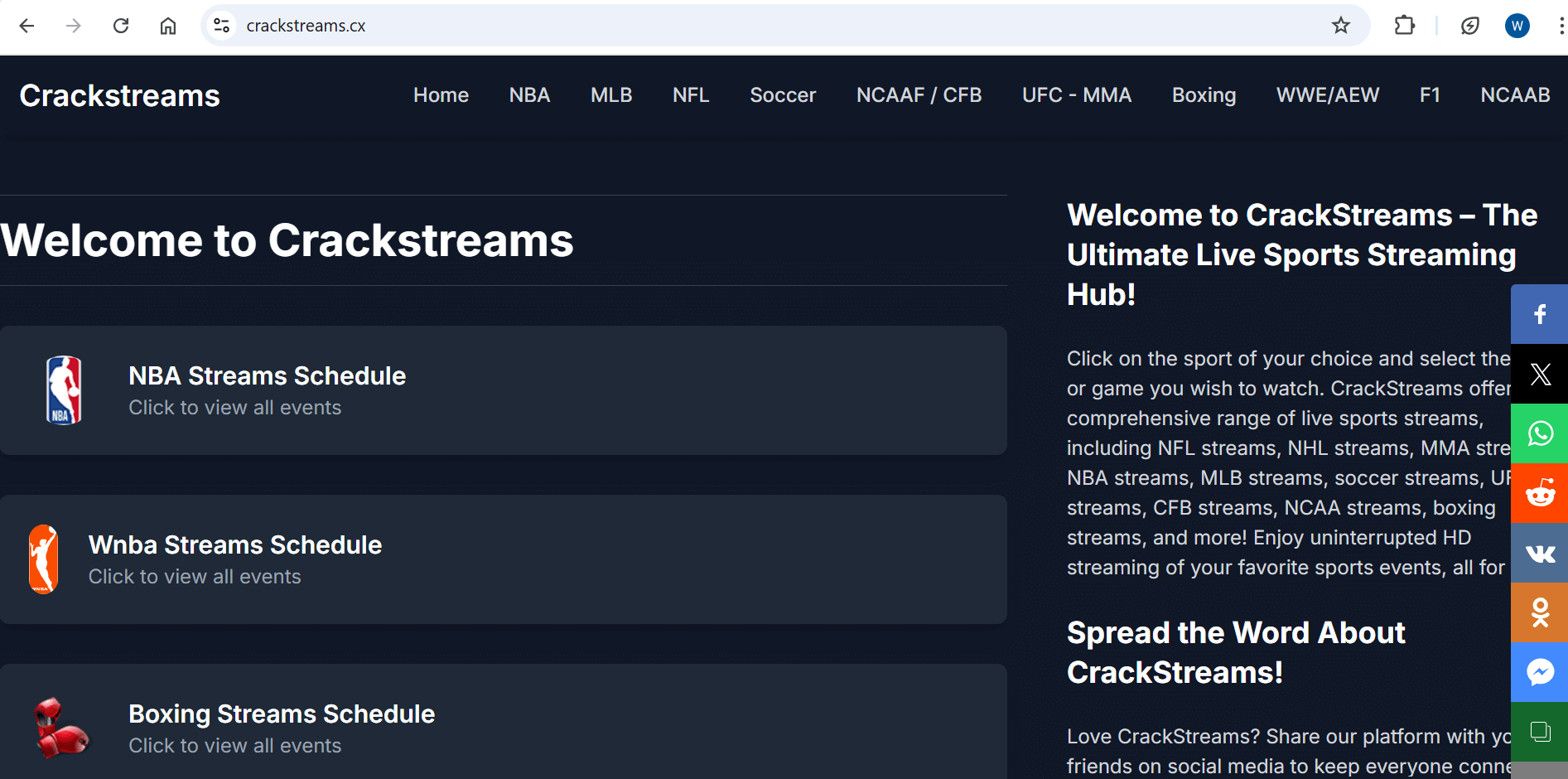Open Wnba Streams Schedule link

point(235,545)
